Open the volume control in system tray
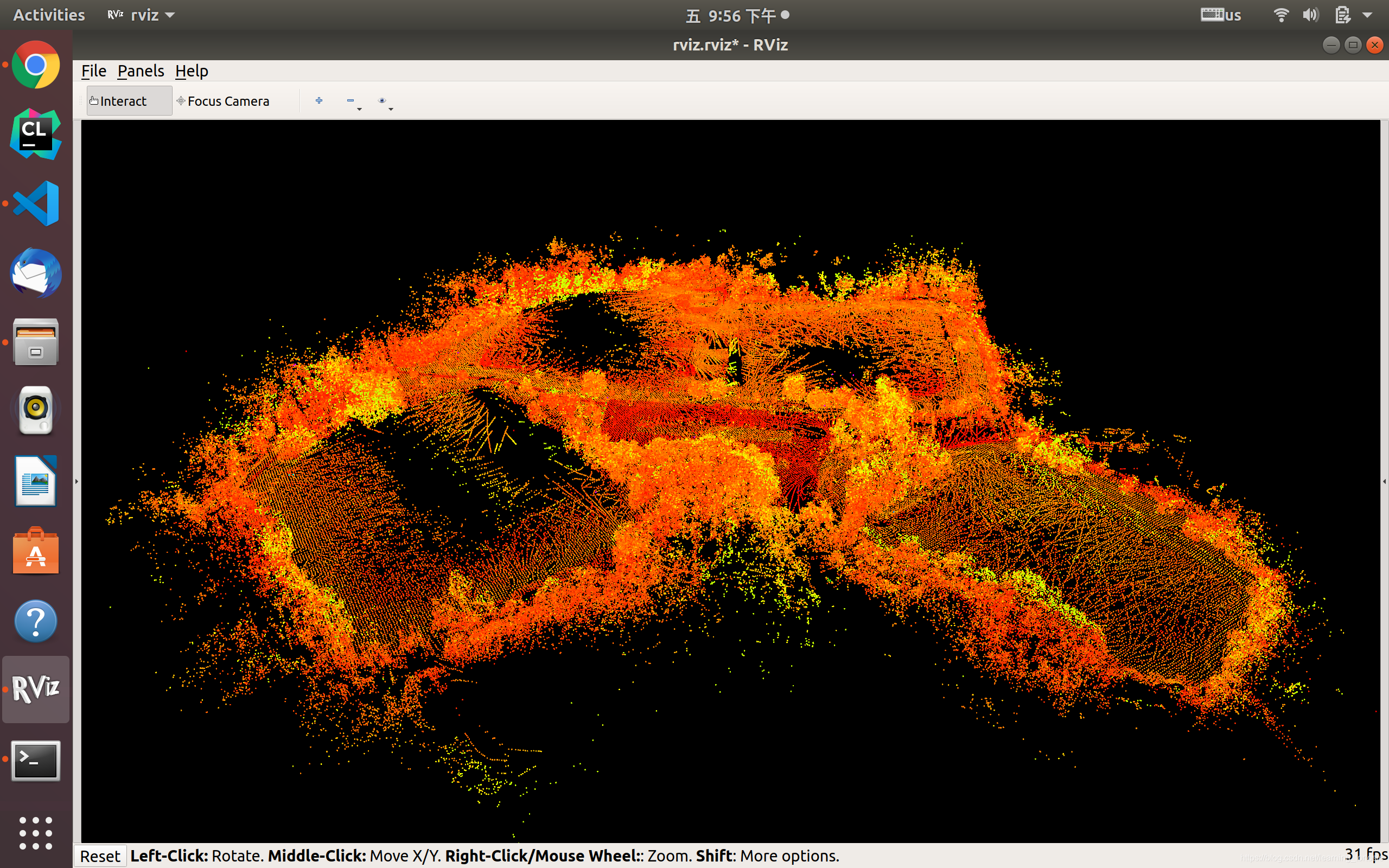This screenshot has height=868, width=1389. coord(1310,16)
